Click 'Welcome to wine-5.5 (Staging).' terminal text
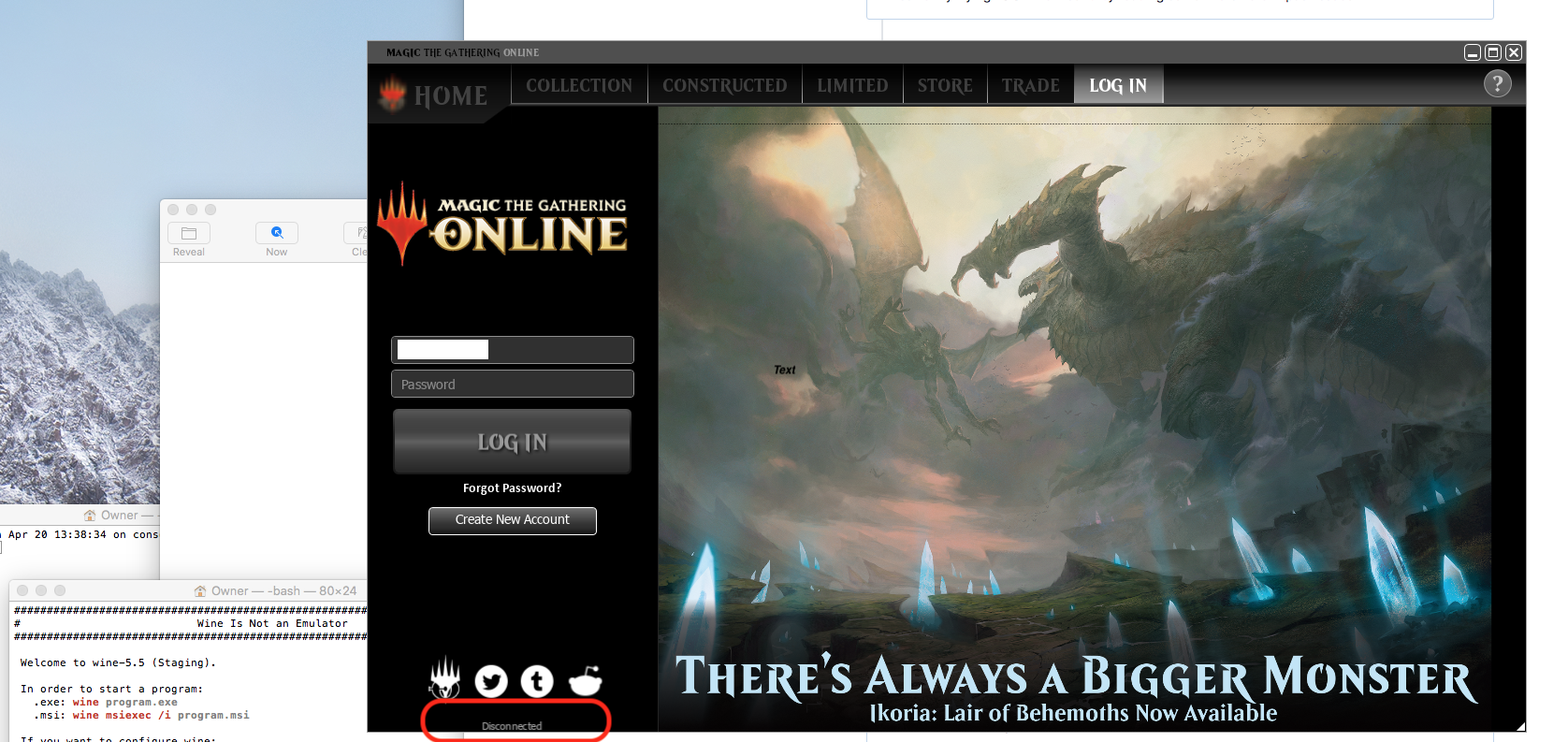 point(118,662)
